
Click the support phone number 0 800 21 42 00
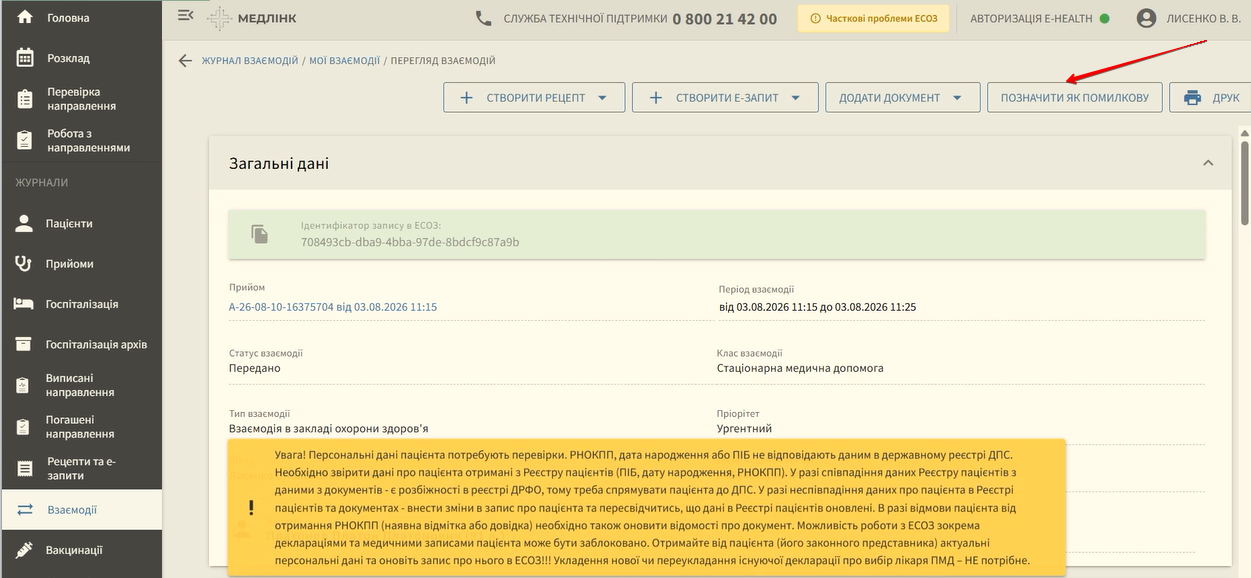point(725,18)
